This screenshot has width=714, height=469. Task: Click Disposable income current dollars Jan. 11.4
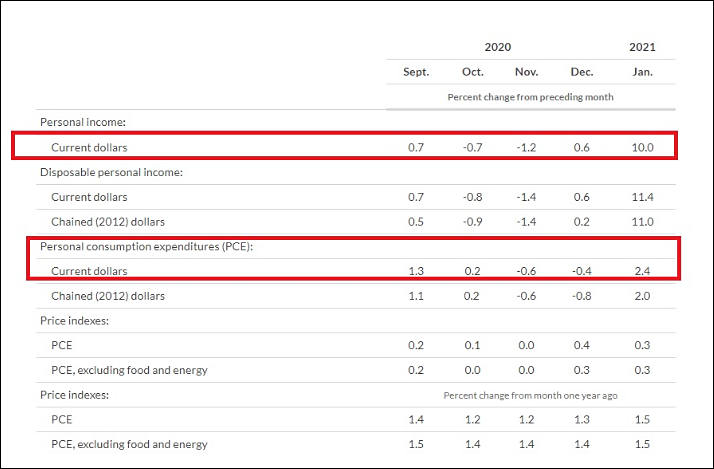[643, 197]
